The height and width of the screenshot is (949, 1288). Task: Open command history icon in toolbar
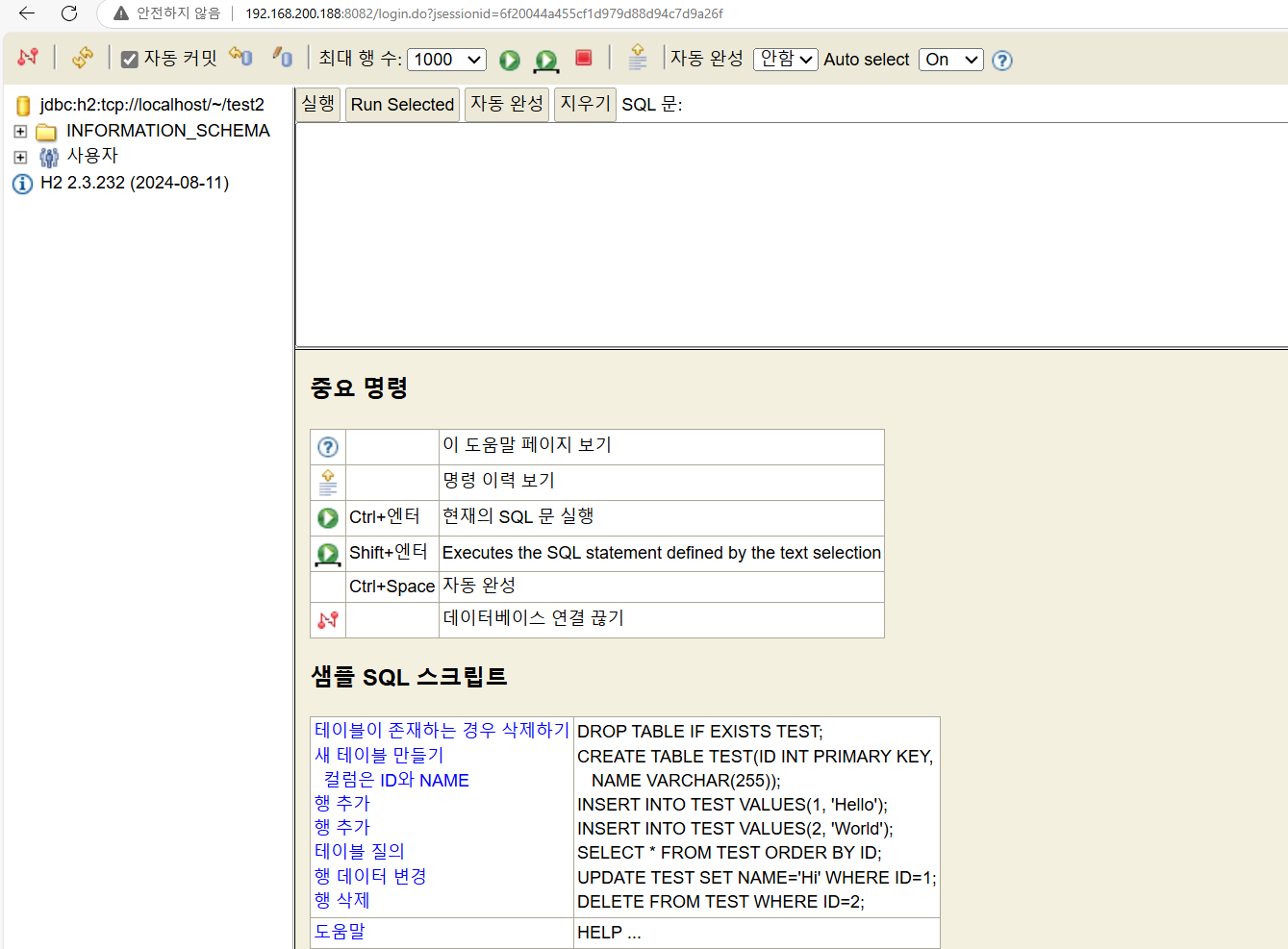pos(638,58)
